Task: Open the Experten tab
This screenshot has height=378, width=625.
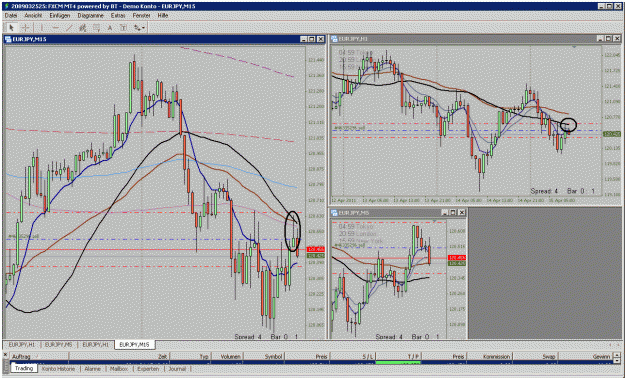Action: pos(148,369)
